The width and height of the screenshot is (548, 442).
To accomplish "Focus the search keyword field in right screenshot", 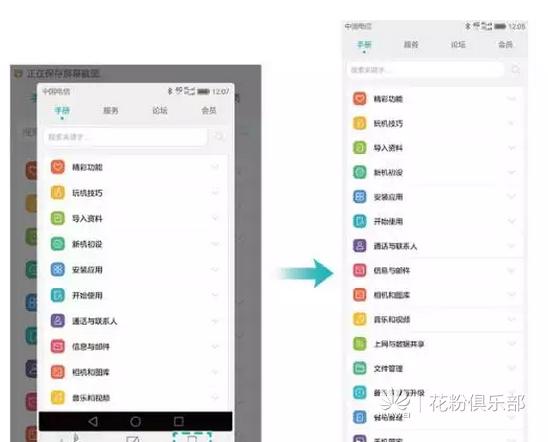I will (x=426, y=70).
